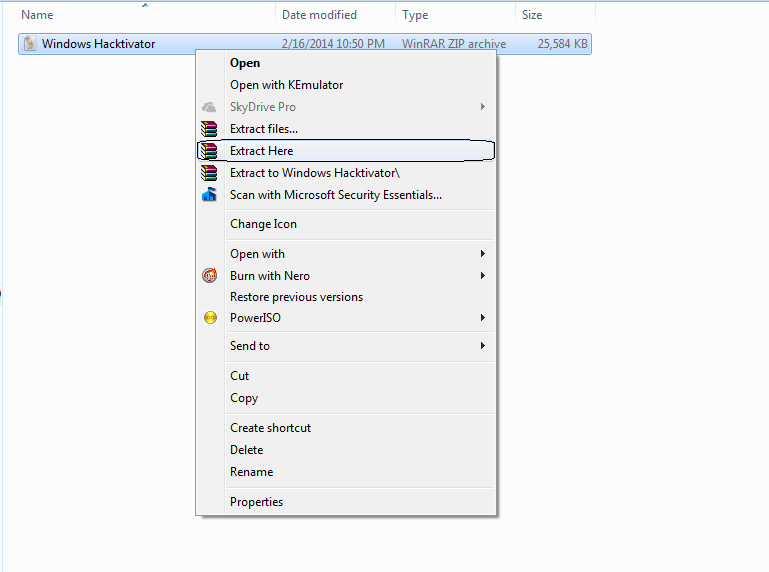Choose Open from the context menu
Screen dimensions: 769x572
(346, 63)
